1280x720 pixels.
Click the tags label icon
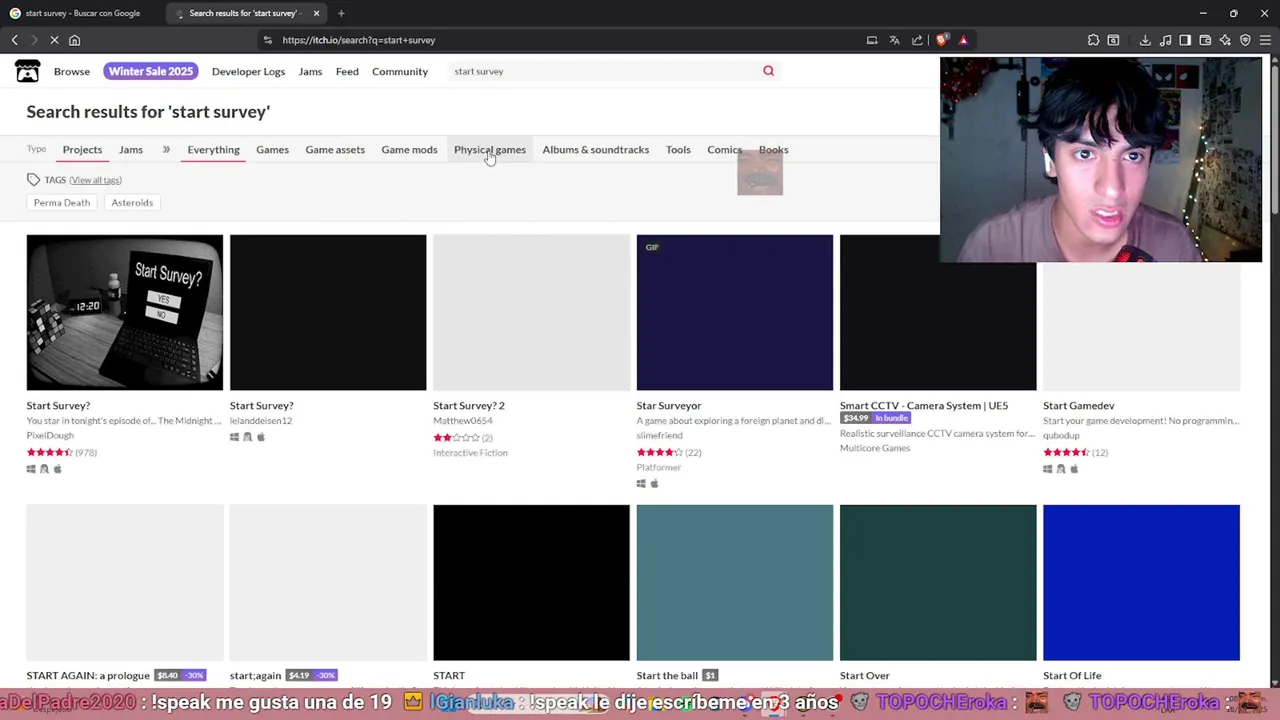point(33,180)
